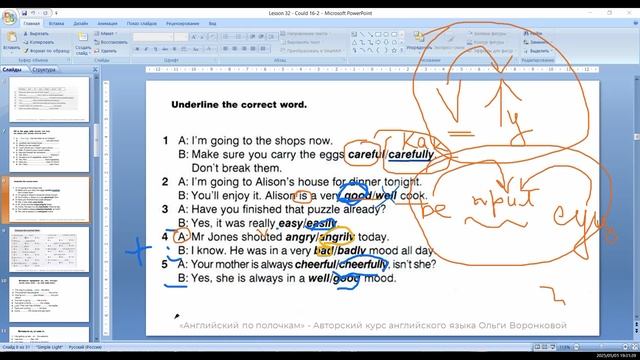Select the triangle shape in gallery
Screen dimensions: 640x360
(x=354, y=42)
